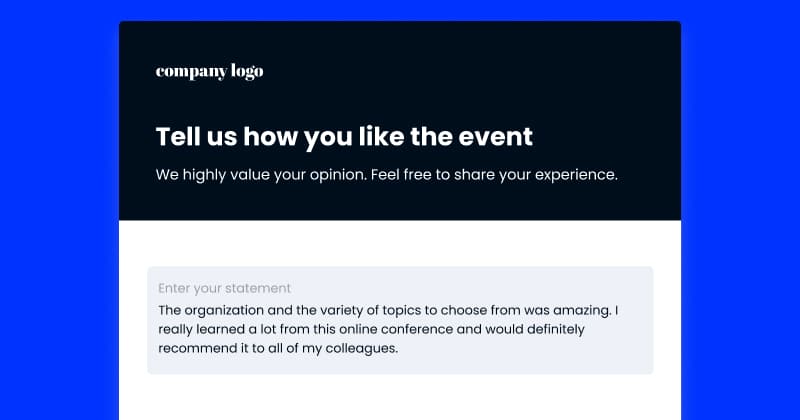The image size is (800, 420).
Task: Place cursor after "colleagues." in the statement
Action: (398, 349)
